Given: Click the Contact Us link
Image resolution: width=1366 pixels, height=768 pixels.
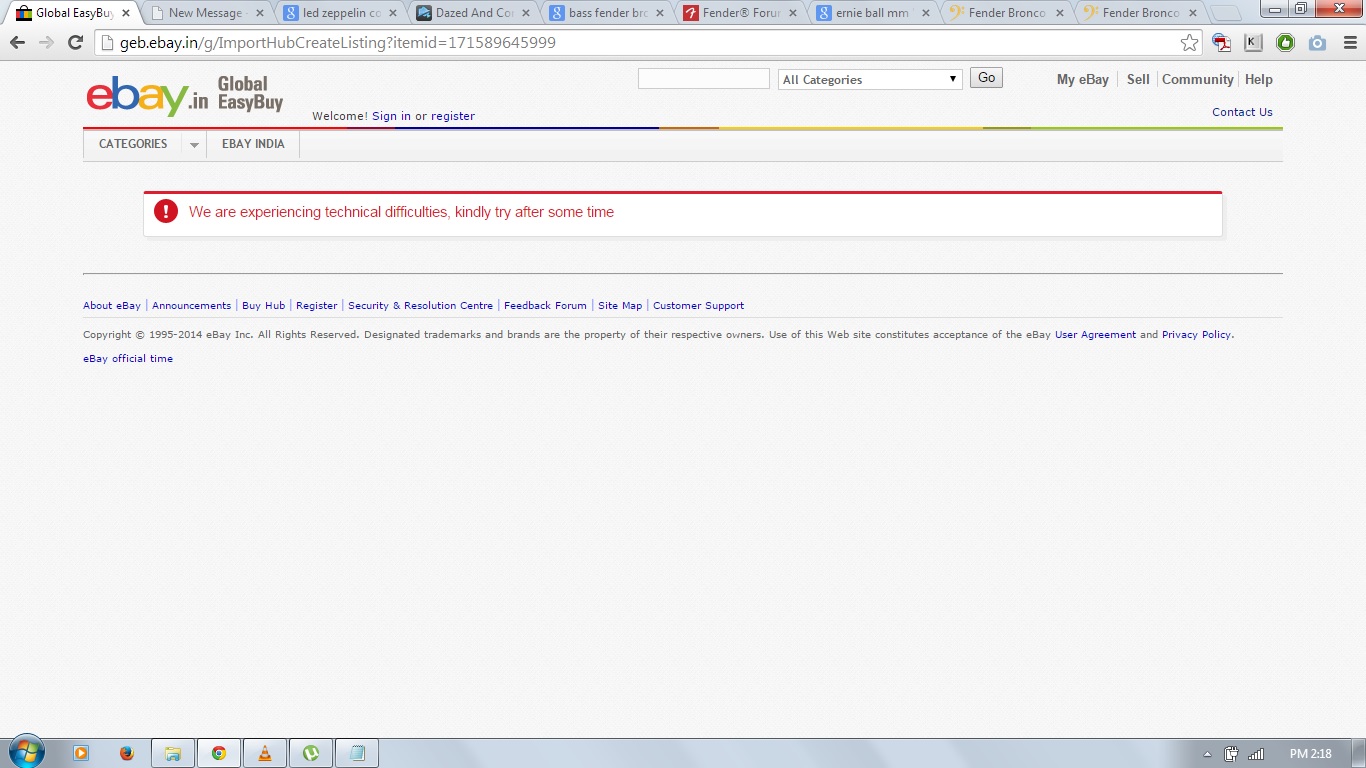Looking at the screenshot, I should (x=1242, y=112).
